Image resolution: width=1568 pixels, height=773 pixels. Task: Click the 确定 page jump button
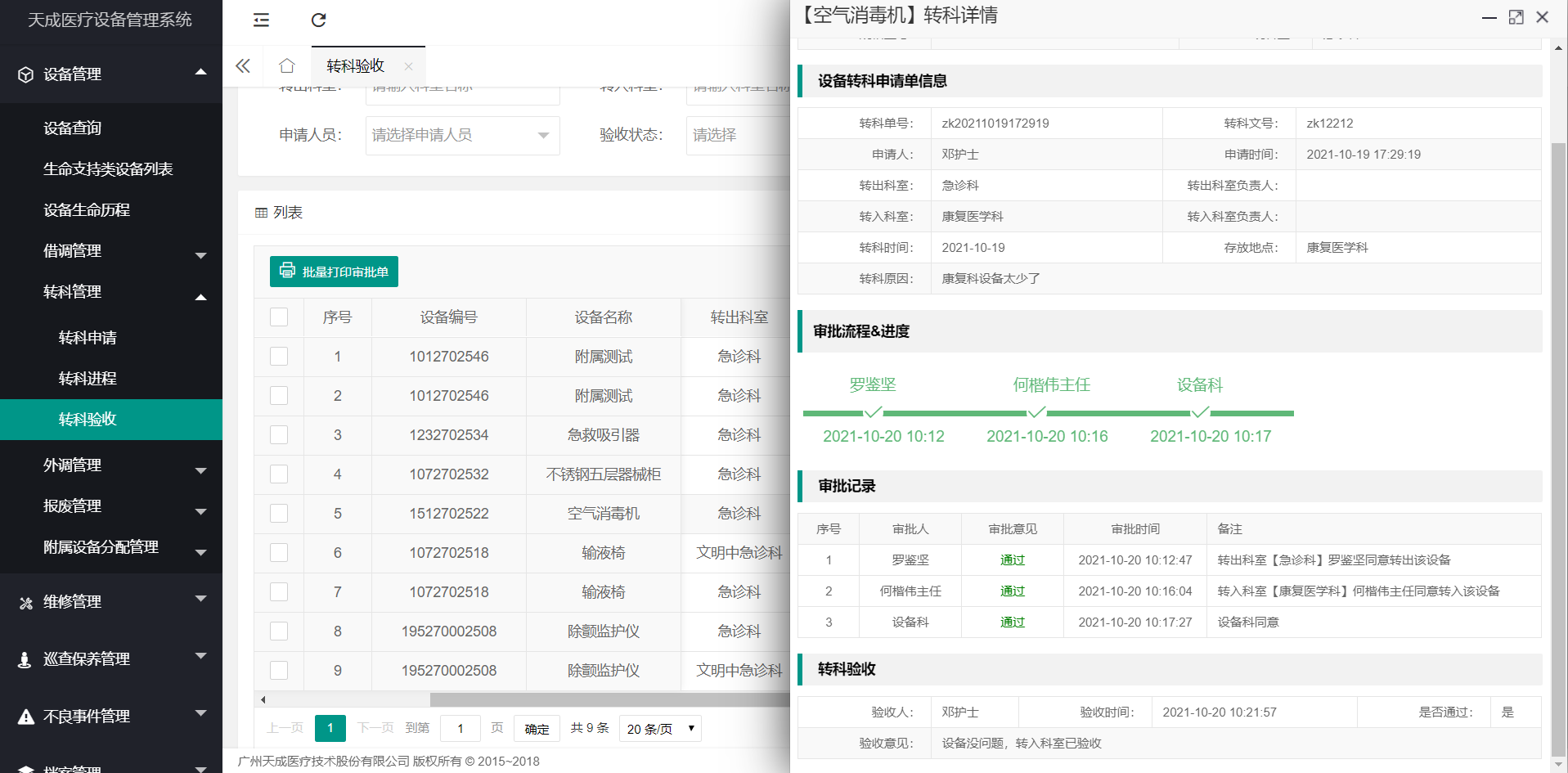(537, 729)
